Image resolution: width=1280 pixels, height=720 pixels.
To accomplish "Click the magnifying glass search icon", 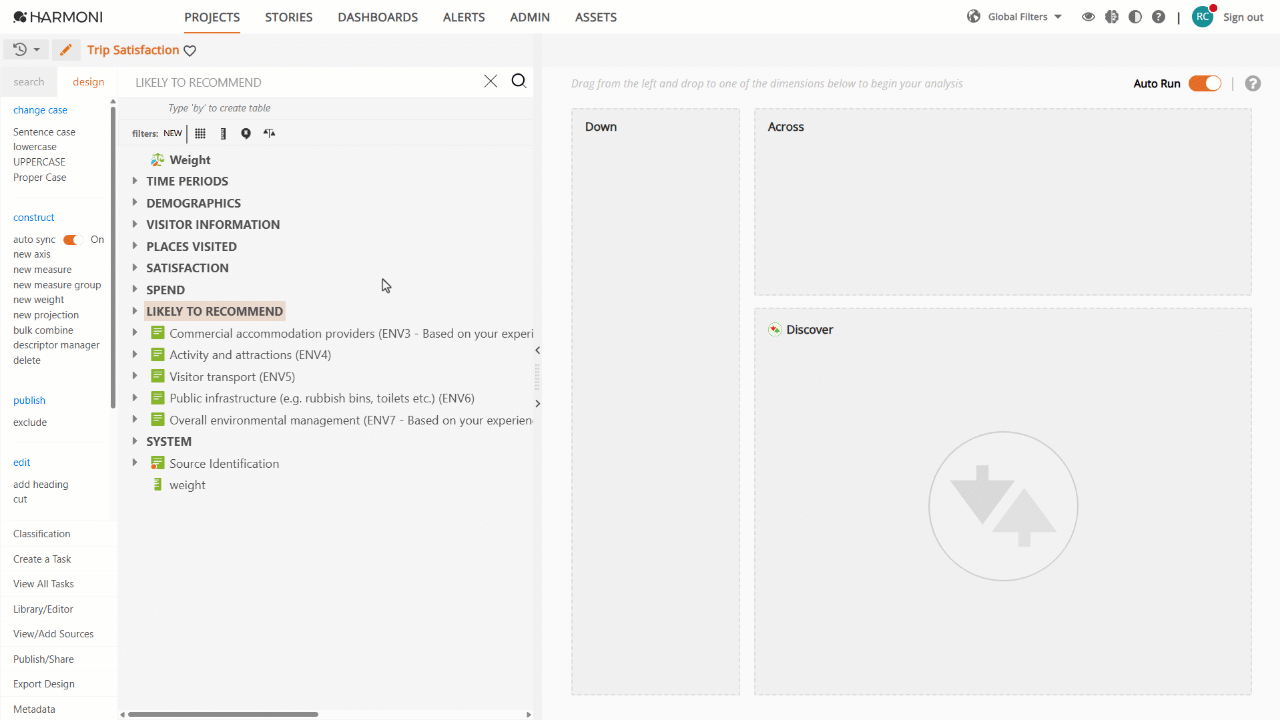I will [519, 81].
